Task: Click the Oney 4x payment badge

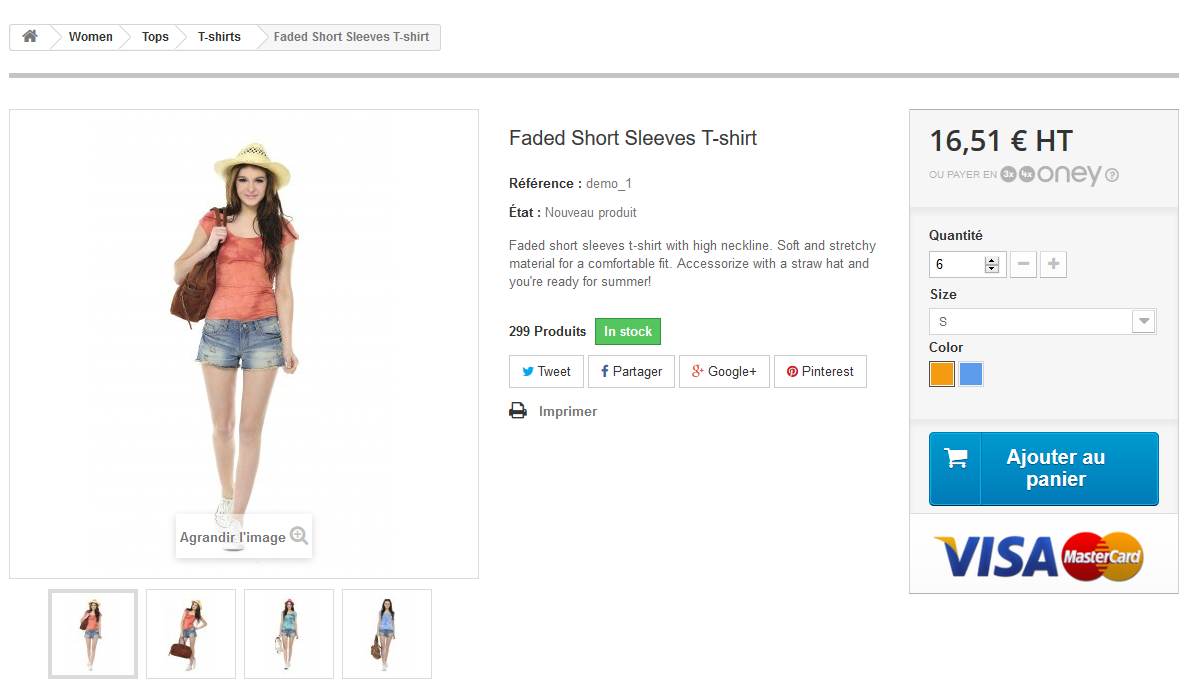Action: click(x=1026, y=174)
